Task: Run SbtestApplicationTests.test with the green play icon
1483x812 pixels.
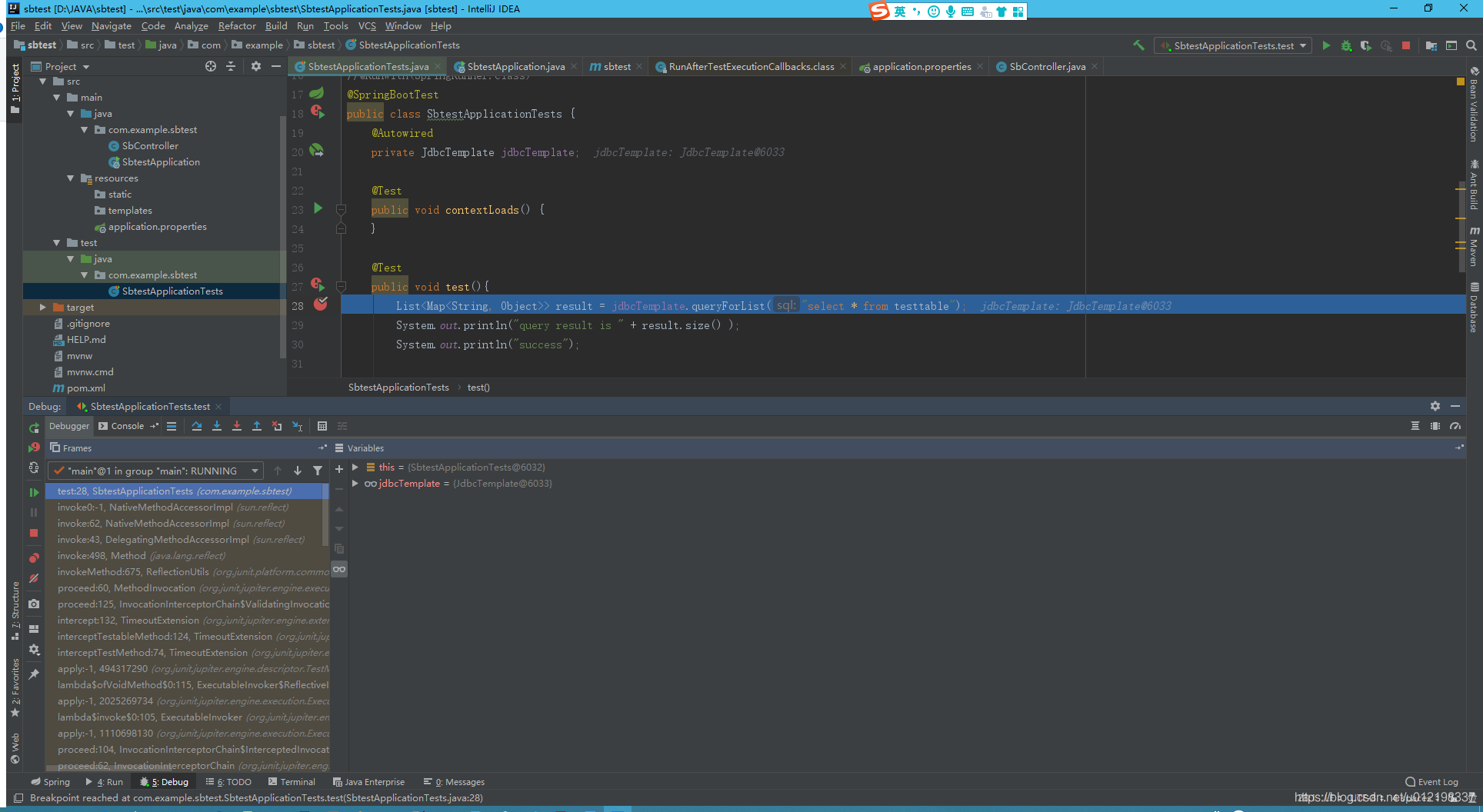Action: tap(1326, 45)
